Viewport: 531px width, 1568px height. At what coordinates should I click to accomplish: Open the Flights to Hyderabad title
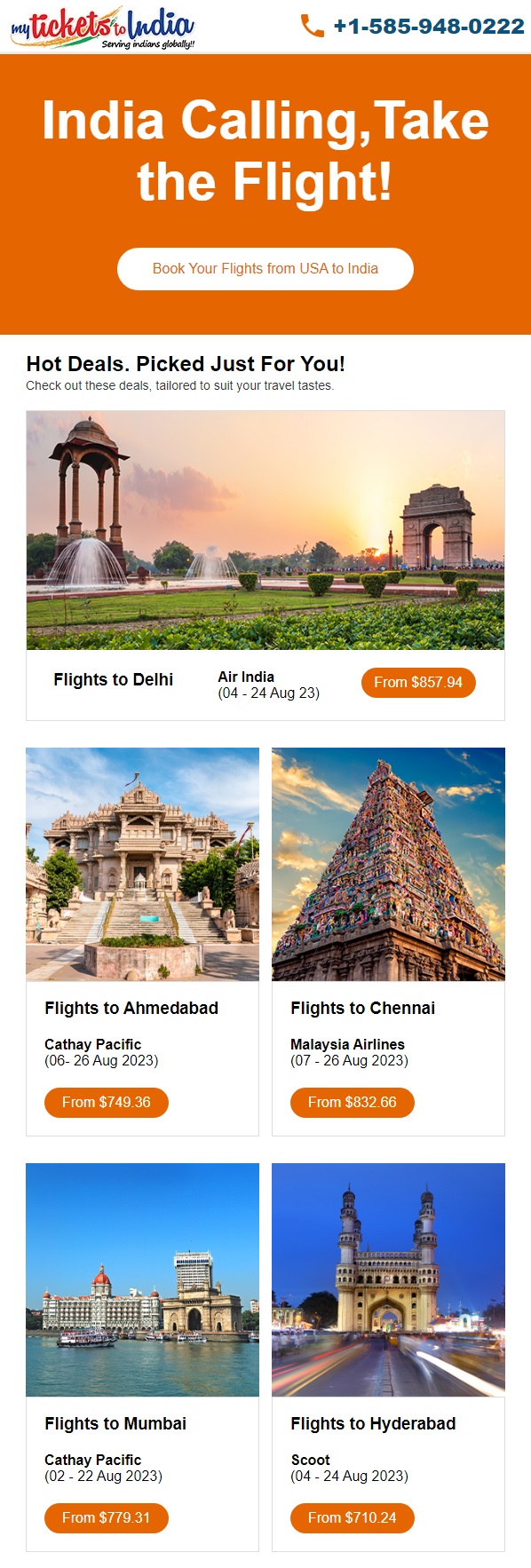(373, 1423)
